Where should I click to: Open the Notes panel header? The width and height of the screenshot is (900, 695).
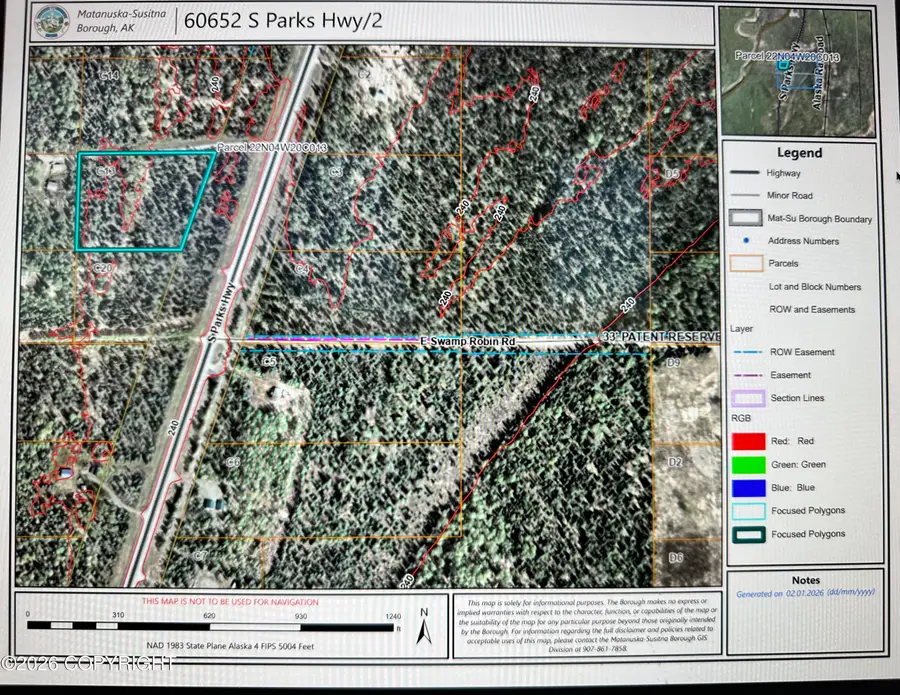pyautogui.click(x=805, y=579)
